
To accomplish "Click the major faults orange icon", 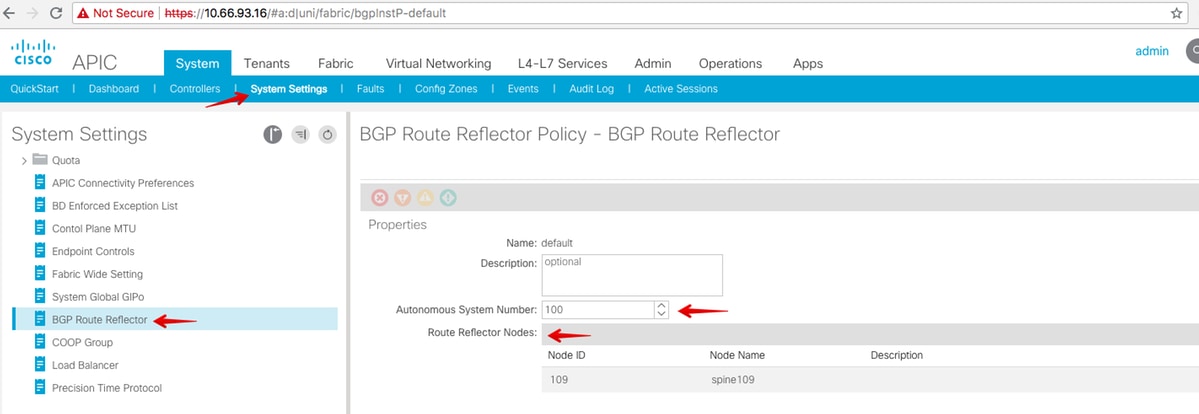I will tap(403, 197).
